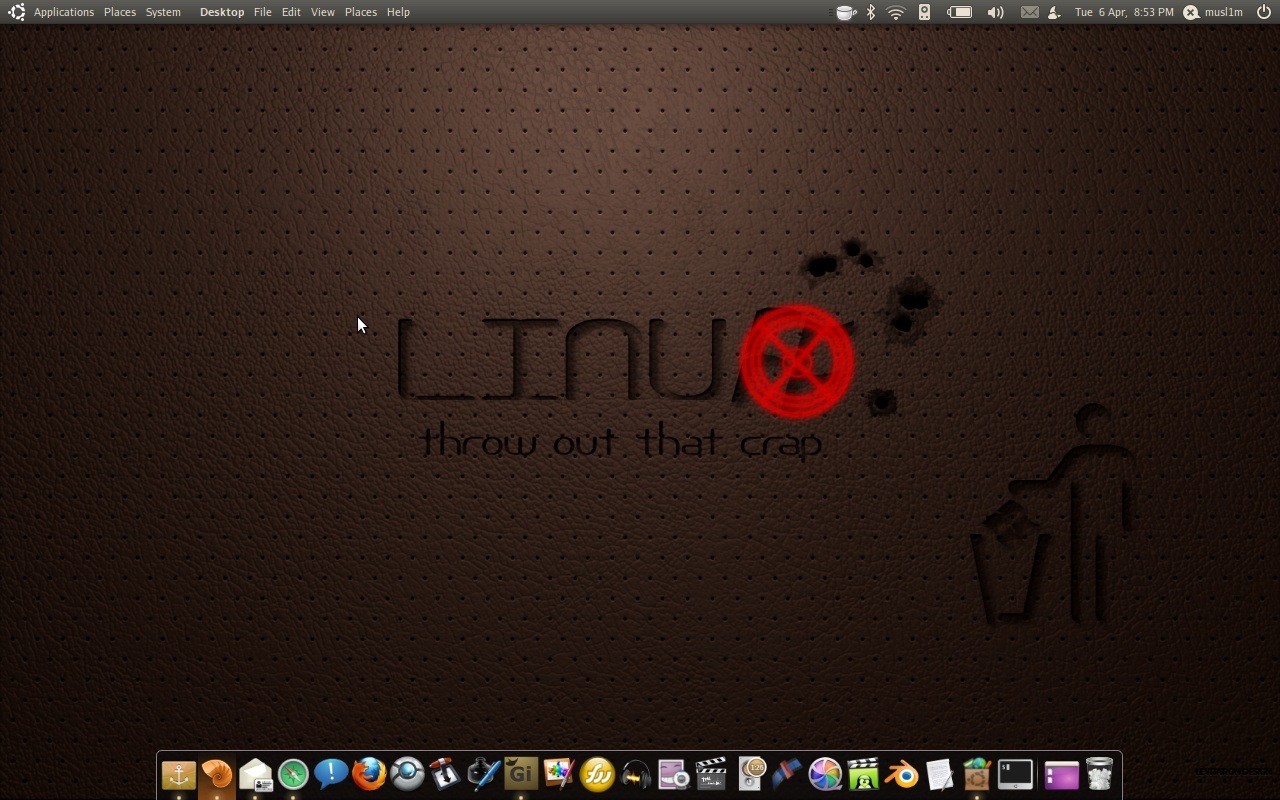Open the Trash bin in dock
Viewport: 1280px width, 800px height.
coord(1099,775)
